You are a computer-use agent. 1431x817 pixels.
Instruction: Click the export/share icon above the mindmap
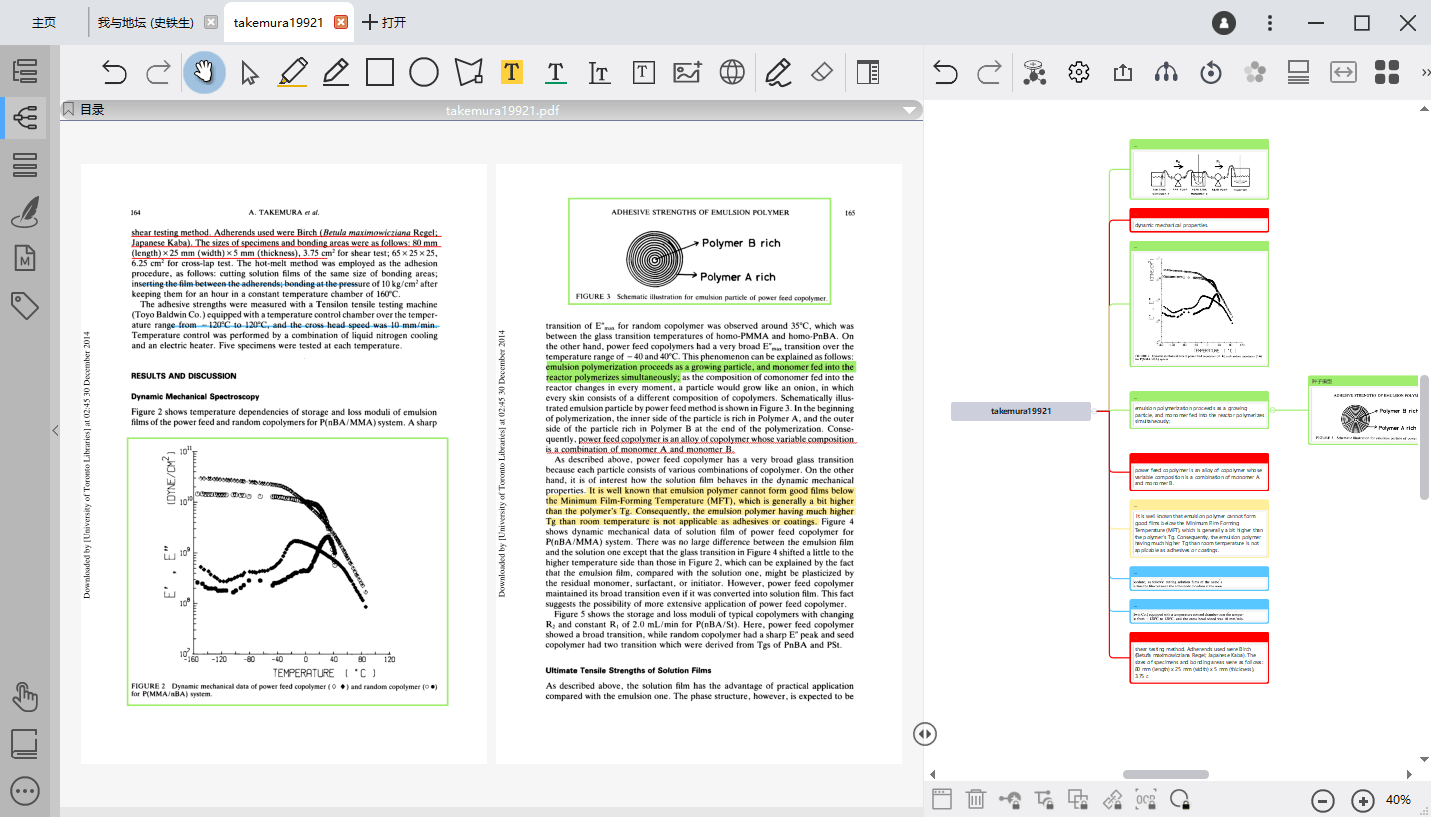(x=1121, y=71)
